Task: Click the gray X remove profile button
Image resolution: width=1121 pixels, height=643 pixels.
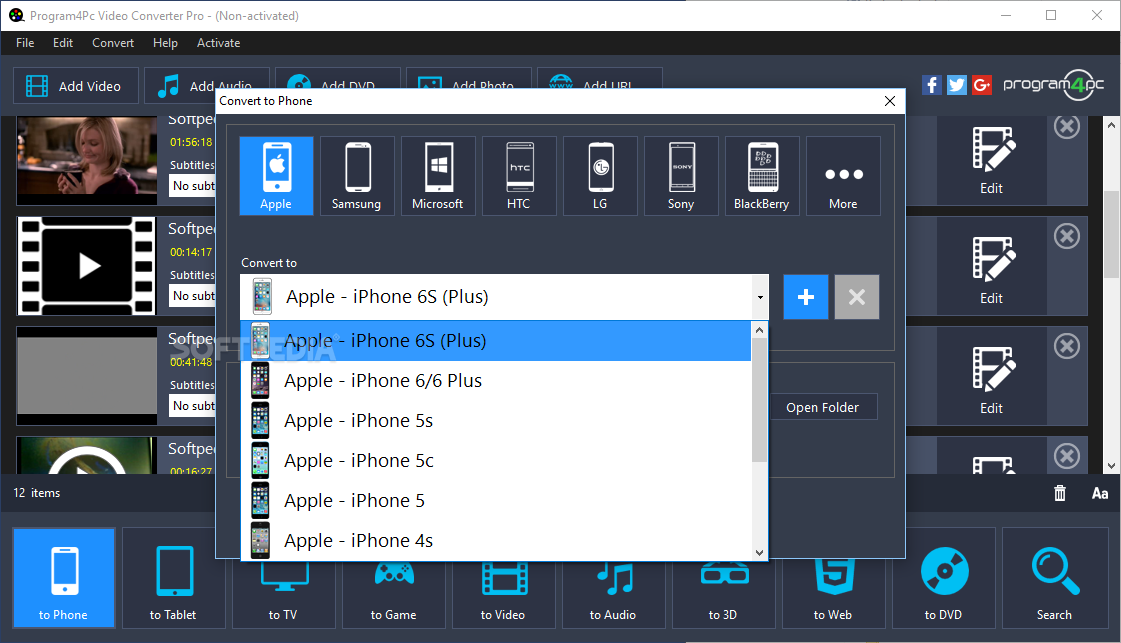Action: click(x=856, y=297)
